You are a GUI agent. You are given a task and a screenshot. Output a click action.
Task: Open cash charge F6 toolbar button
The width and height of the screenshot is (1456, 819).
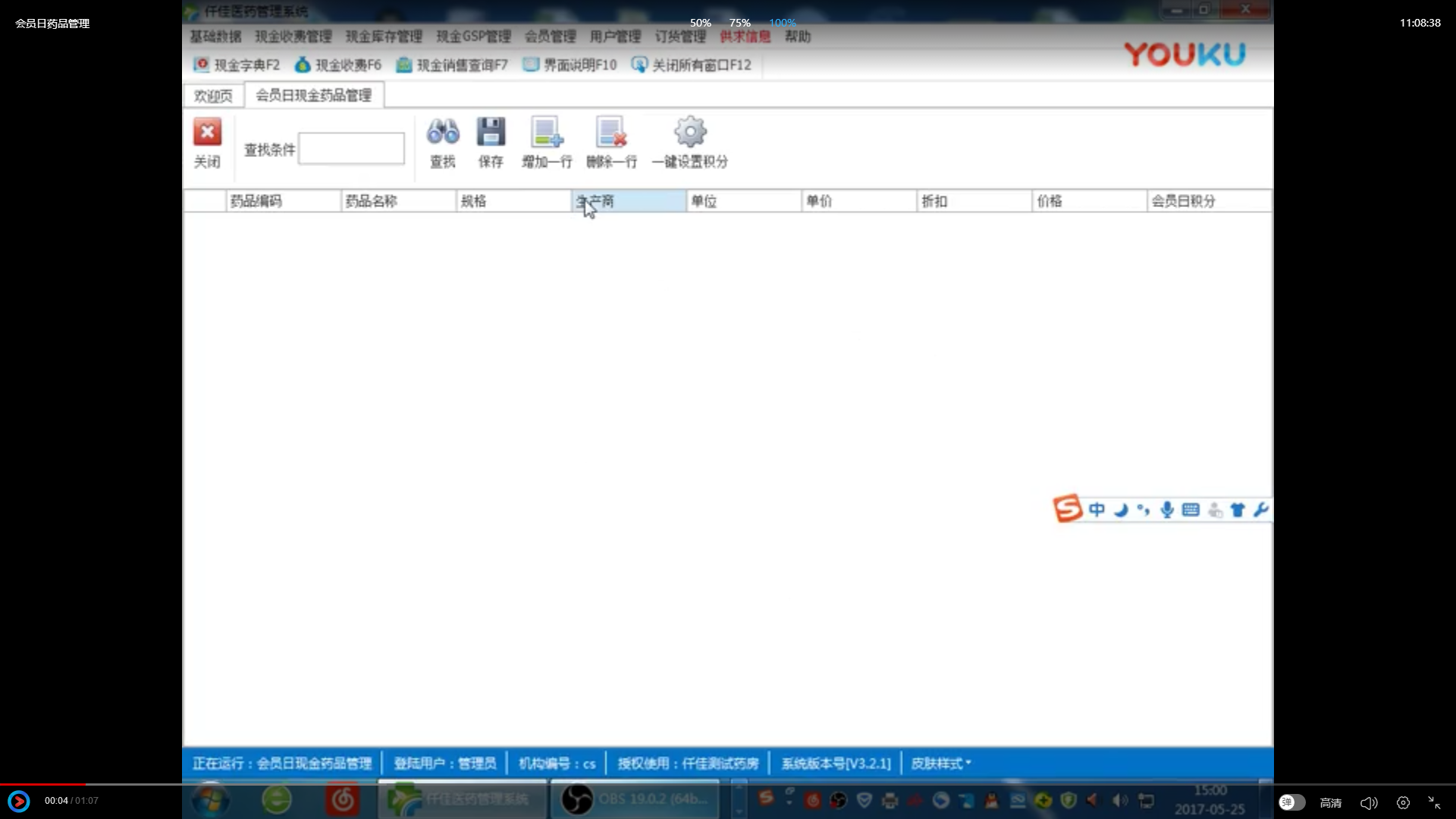tap(338, 65)
